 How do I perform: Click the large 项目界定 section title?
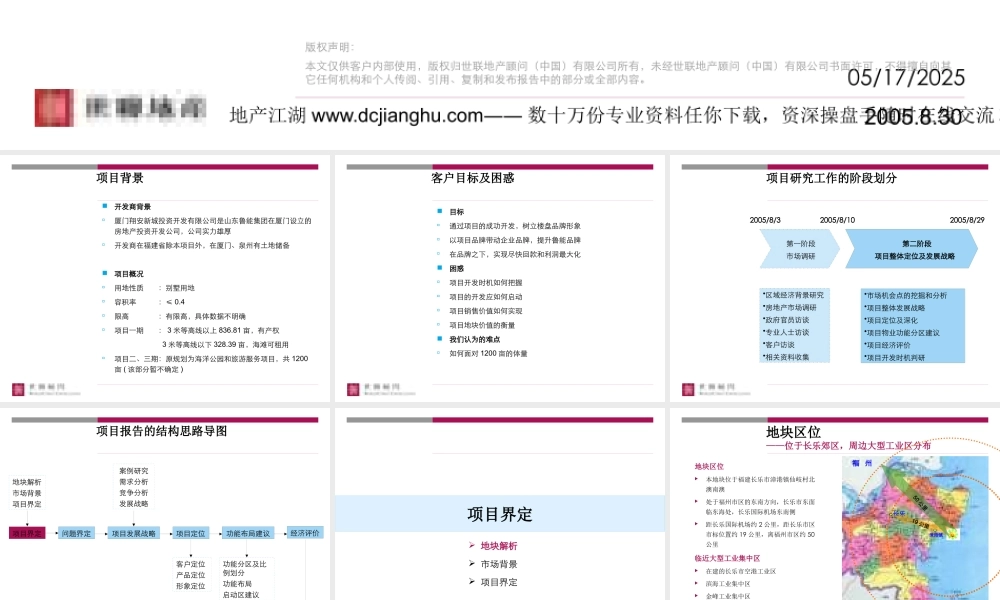point(499,514)
